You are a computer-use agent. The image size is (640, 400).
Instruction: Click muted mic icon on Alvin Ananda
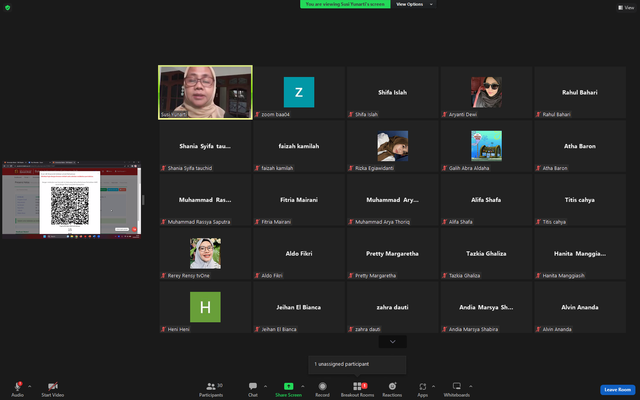tap(538, 329)
